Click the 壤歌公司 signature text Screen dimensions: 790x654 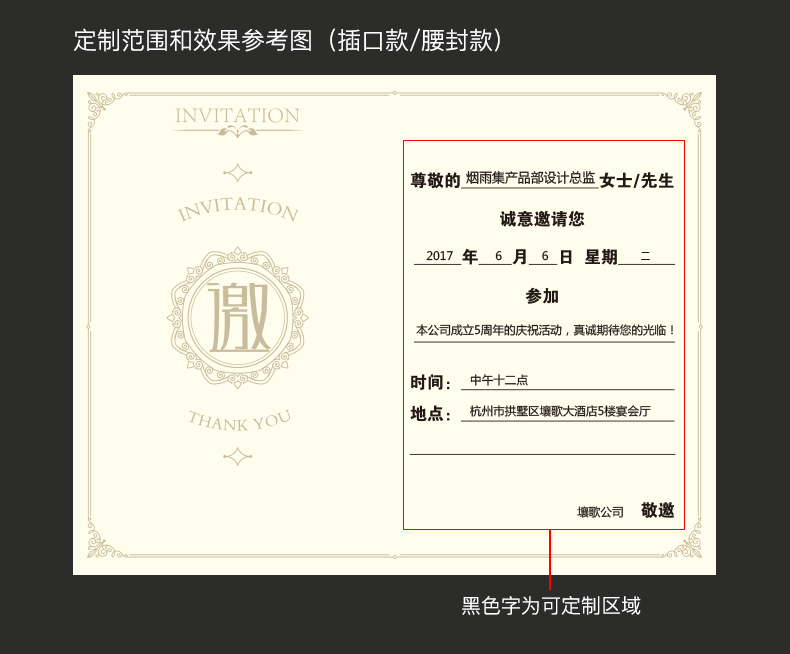tap(600, 512)
